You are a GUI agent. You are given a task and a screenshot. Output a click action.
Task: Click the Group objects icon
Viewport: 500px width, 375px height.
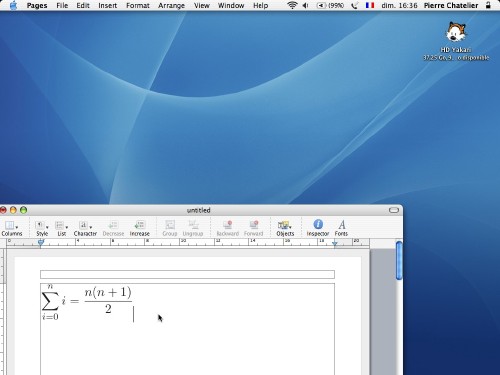pos(170,224)
